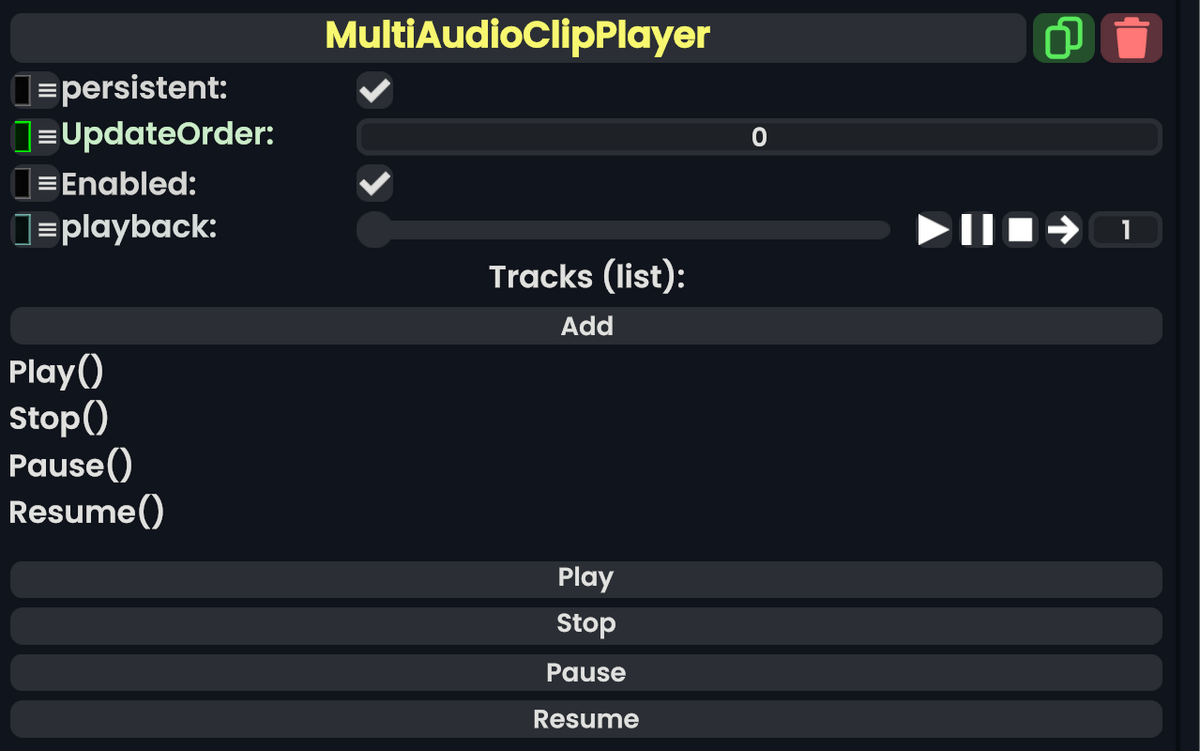Viewport: 1200px width, 751px height.
Task: Uncheck the persistent checkbox
Action: pyautogui.click(x=374, y=90)
